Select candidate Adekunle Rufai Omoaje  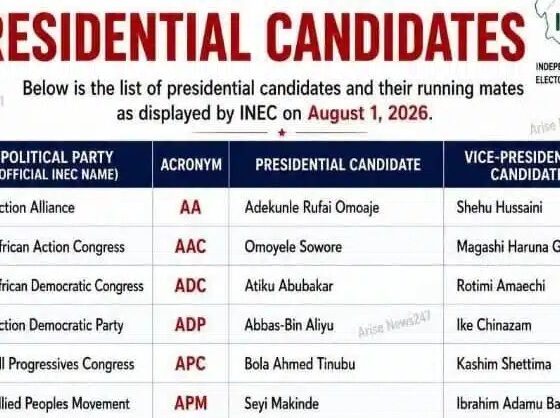(x=312, y=208)
